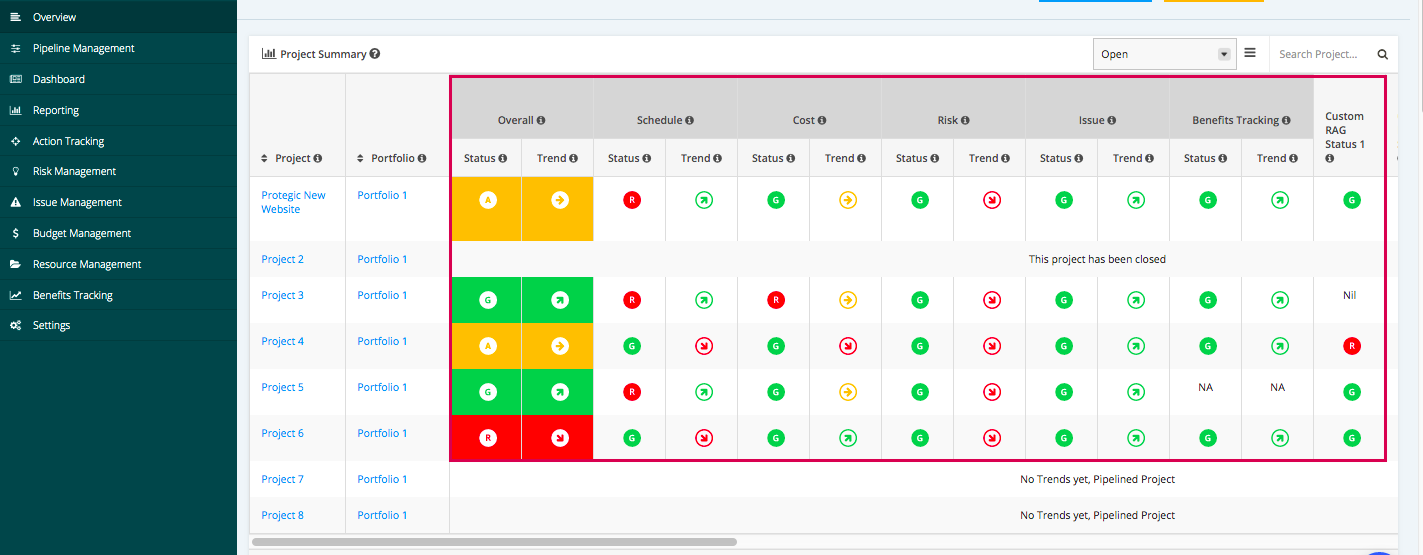This screenshot has height=555, width=1423.
Task: Click the search magnifier icon
Action: point(1383,54)
